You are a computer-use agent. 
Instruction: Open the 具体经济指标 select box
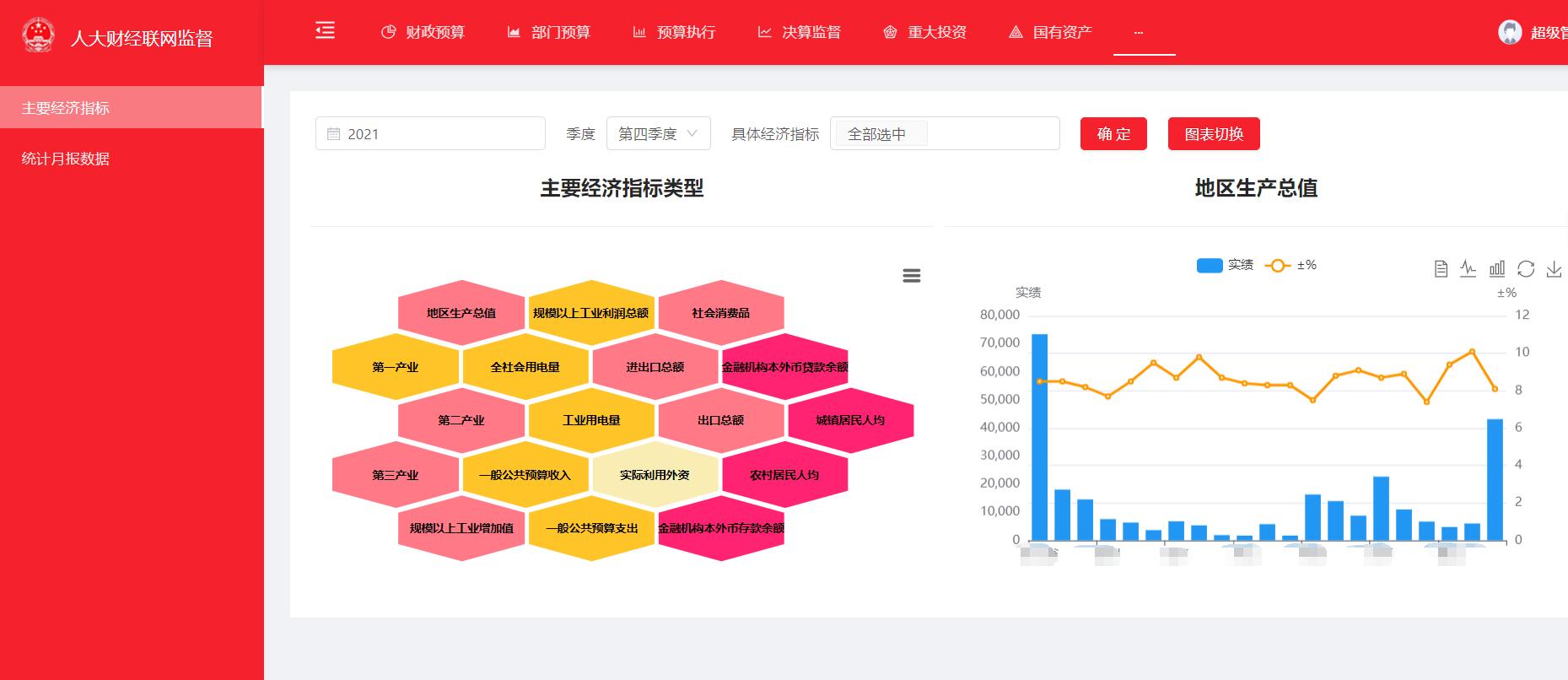(945, 133)
